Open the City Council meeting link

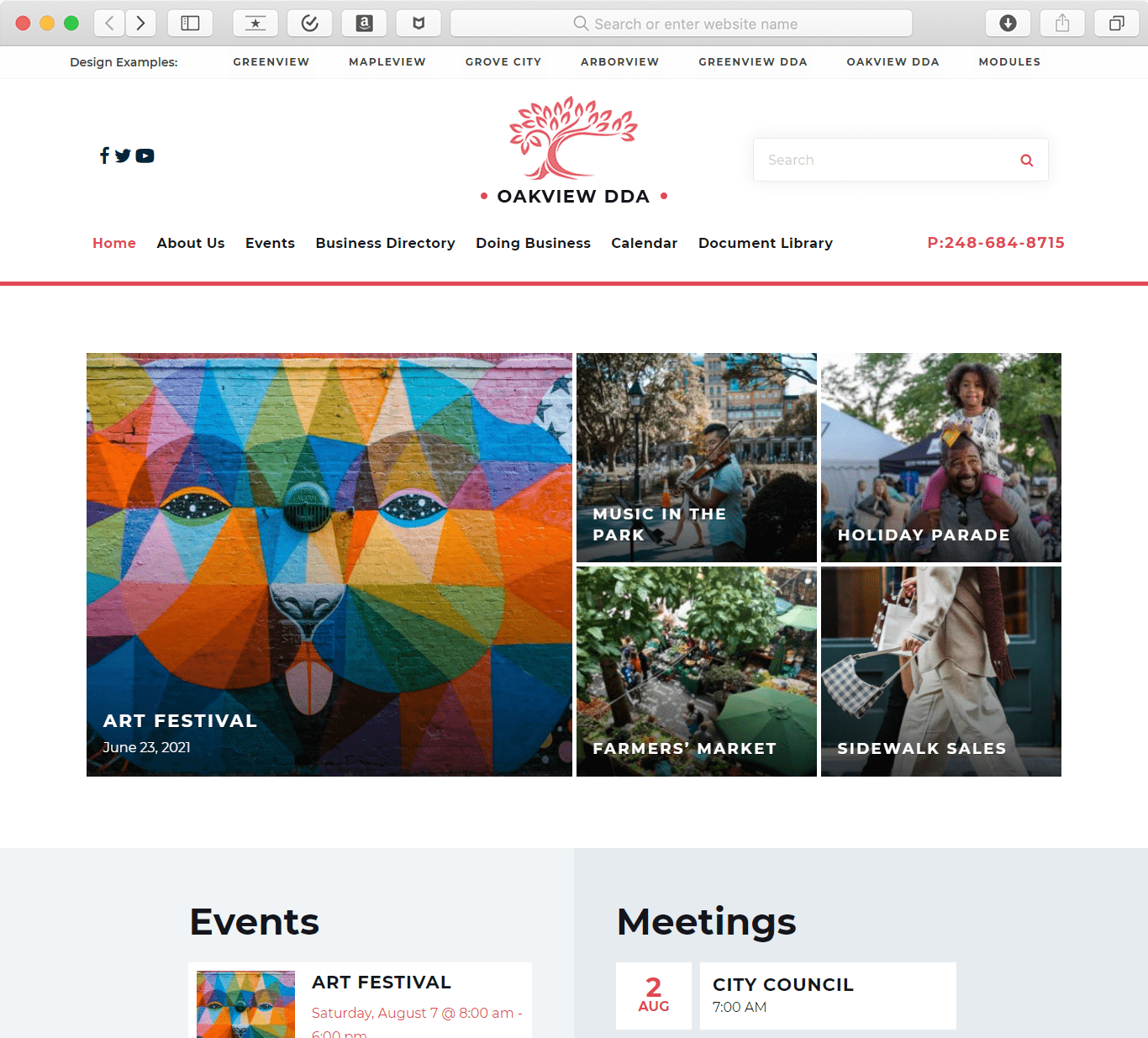(x=783, y=985)
